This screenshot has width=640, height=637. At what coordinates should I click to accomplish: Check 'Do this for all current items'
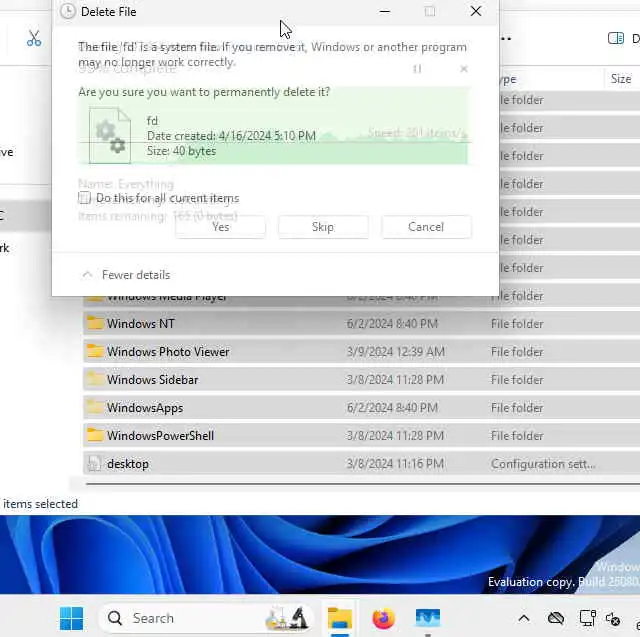(x=84, y=198)
